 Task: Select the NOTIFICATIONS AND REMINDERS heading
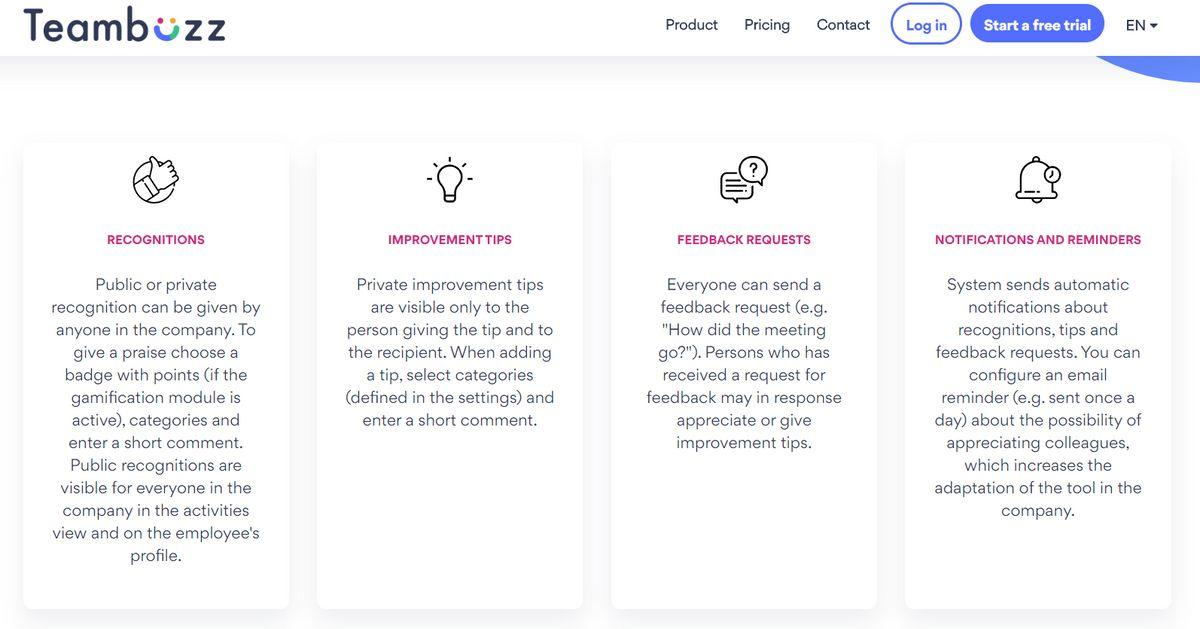coord(1038,240)
